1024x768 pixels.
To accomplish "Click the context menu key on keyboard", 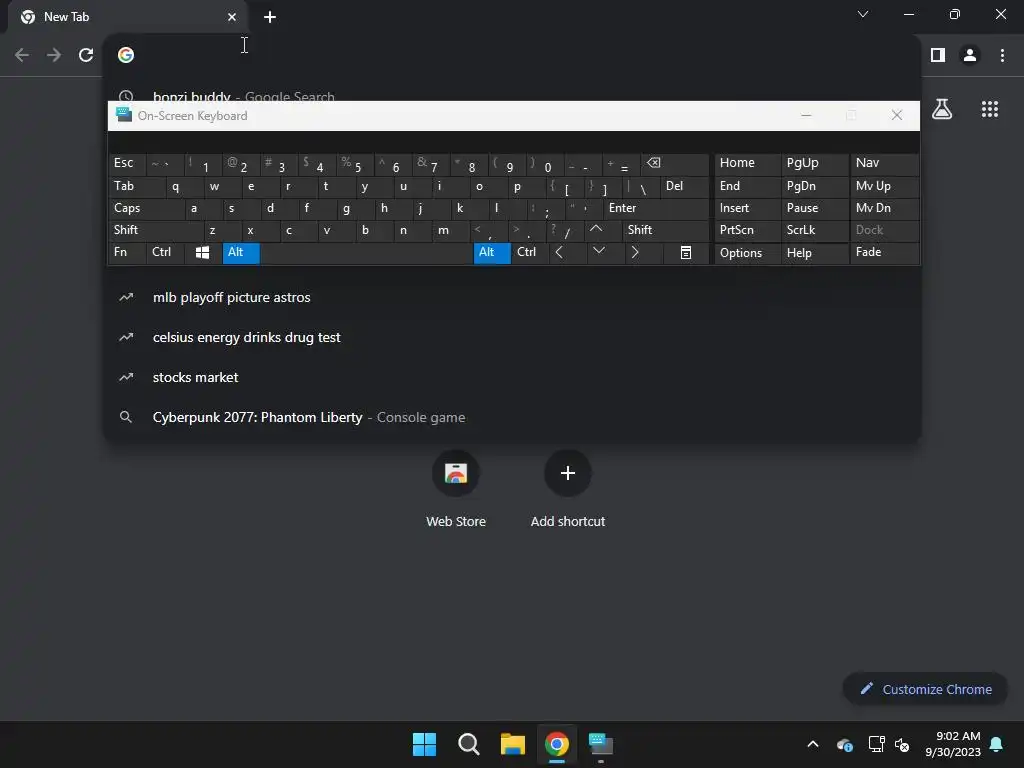I will 686,253.
